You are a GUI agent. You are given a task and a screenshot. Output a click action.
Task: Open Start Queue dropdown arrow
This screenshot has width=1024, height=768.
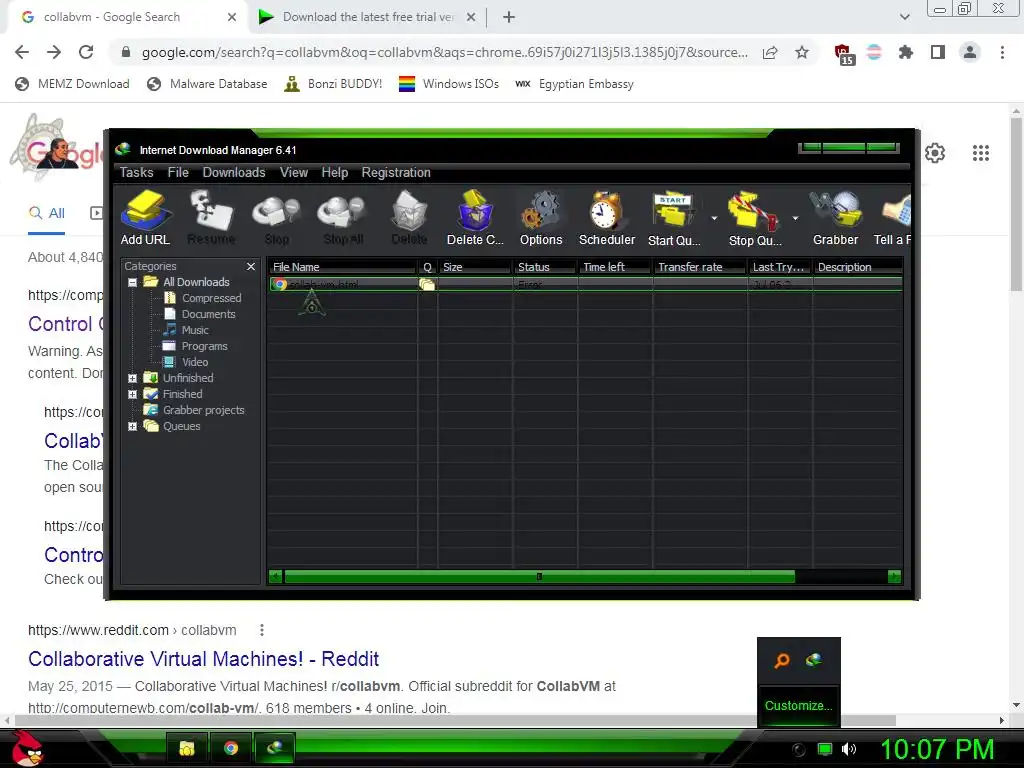(714, 218)
